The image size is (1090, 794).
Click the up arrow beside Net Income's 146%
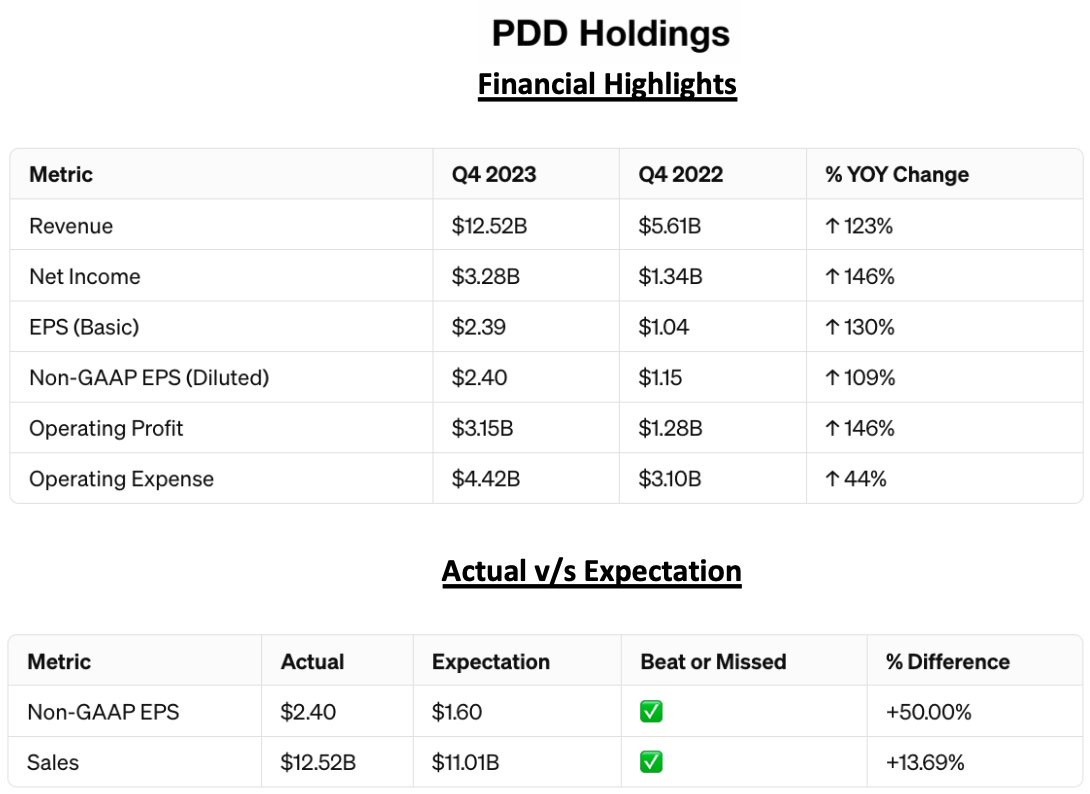pos(832,277)
